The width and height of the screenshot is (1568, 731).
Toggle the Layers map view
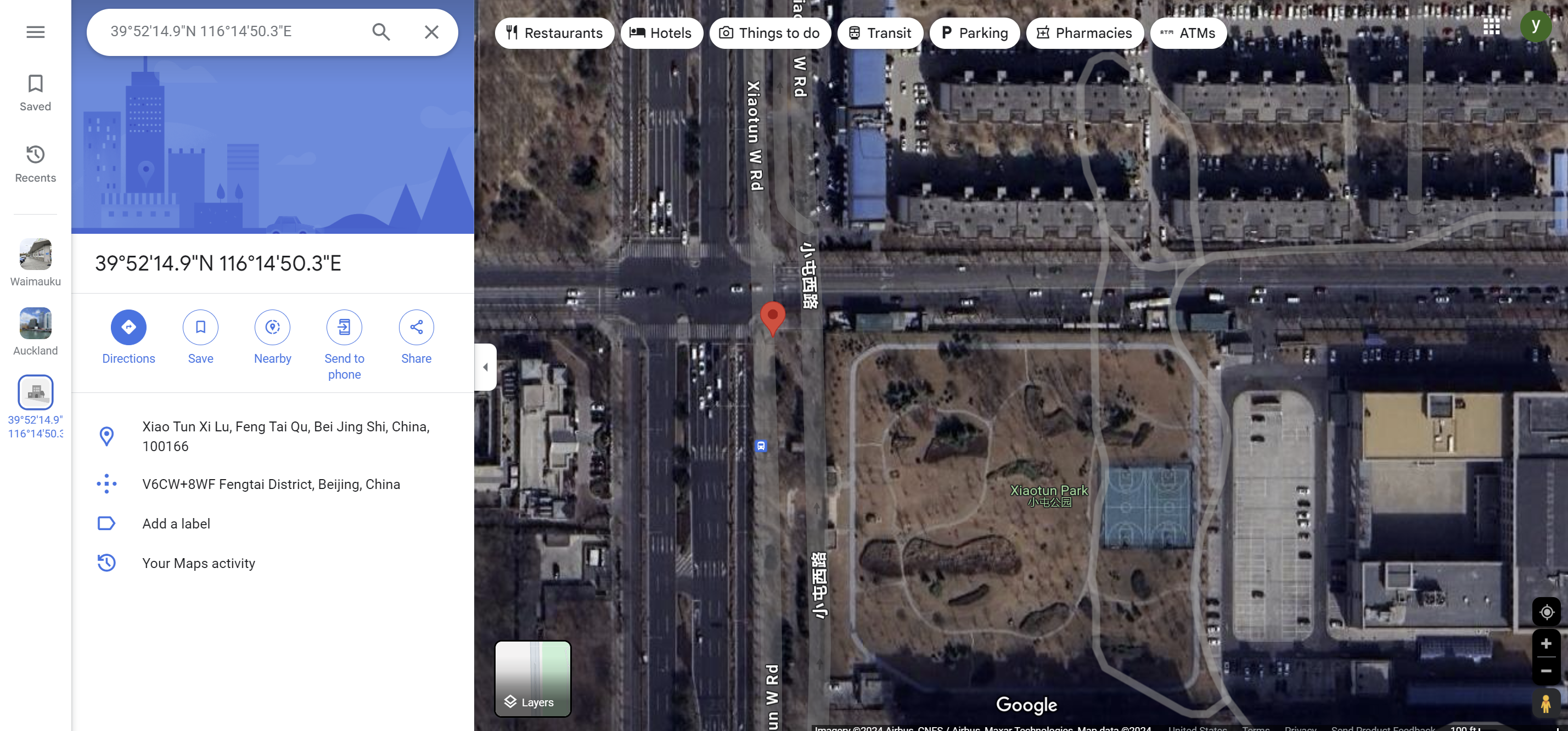click(532, 678)
